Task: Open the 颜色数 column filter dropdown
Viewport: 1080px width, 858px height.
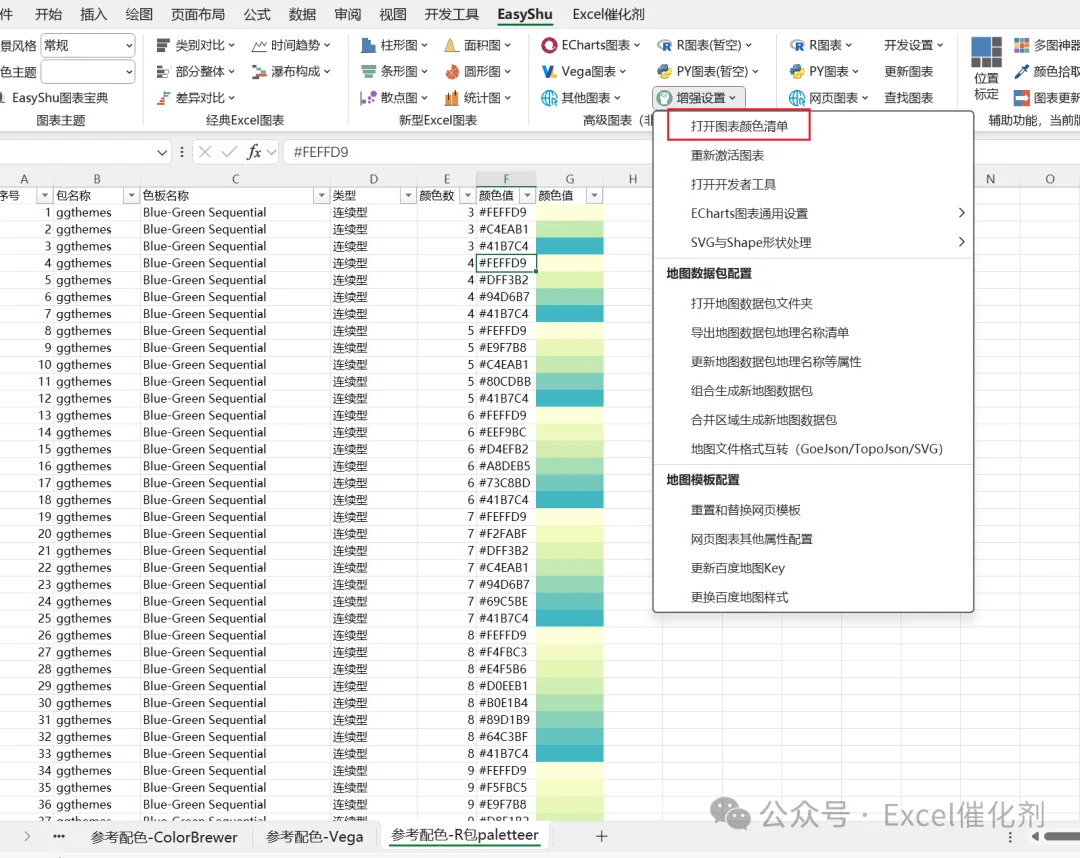Action: click(x=468, y=196)
